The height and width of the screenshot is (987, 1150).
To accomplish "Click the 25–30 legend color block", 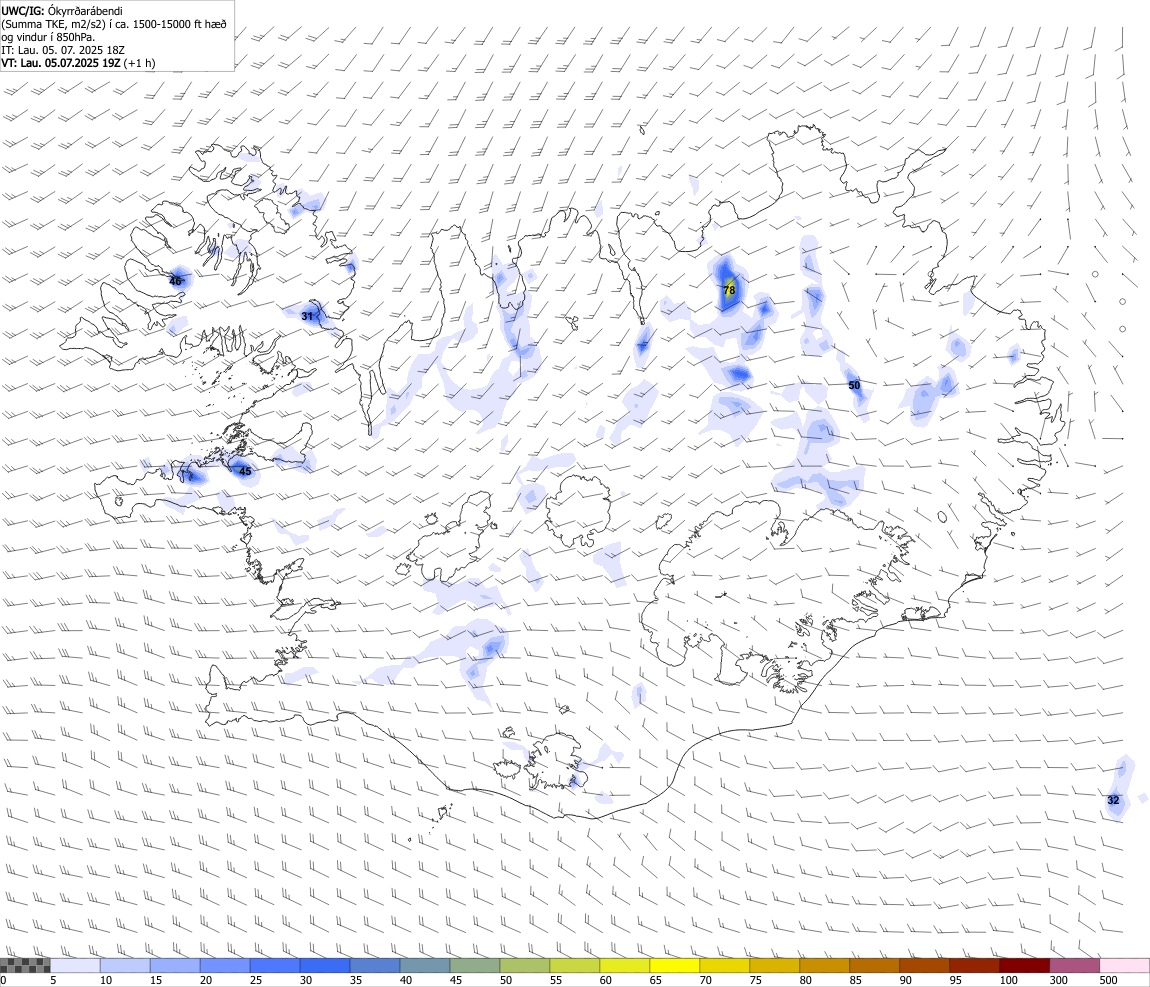I will point(274,965).
